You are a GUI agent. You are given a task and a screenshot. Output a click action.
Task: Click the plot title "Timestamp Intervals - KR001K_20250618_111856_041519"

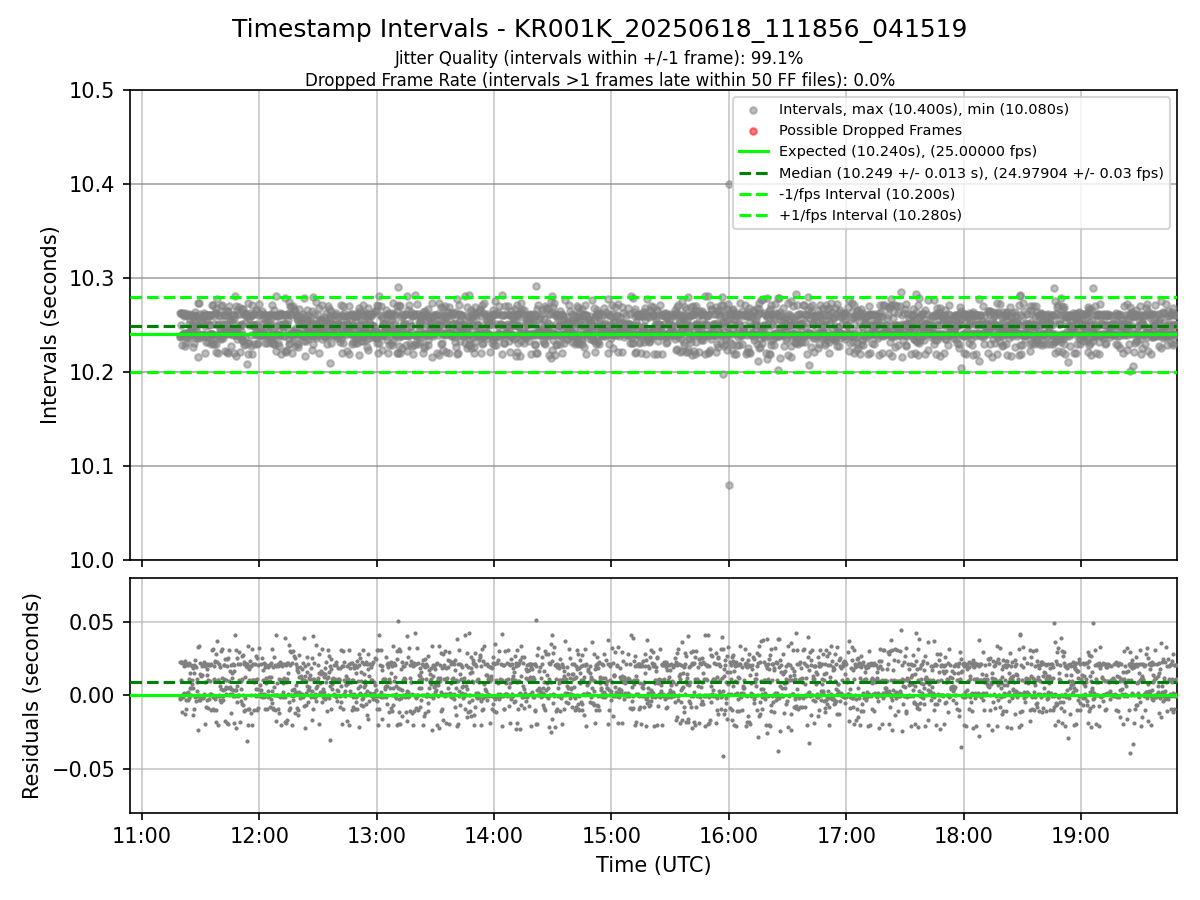tap(599, 29)
